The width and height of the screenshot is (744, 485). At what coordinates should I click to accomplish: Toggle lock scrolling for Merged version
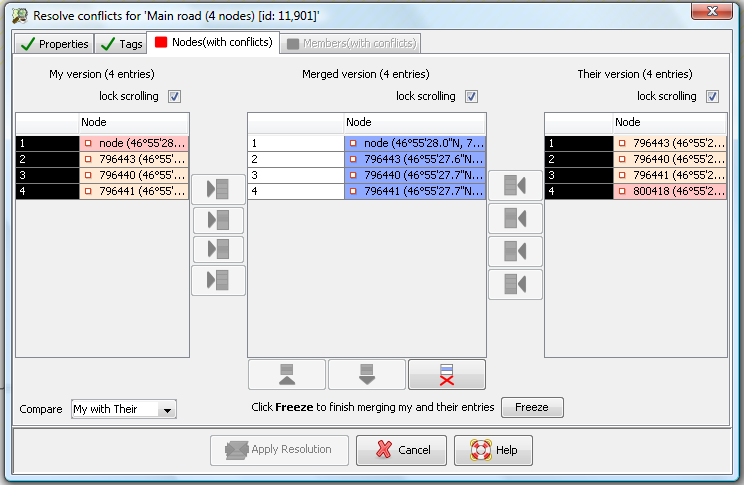coord(471,97)
